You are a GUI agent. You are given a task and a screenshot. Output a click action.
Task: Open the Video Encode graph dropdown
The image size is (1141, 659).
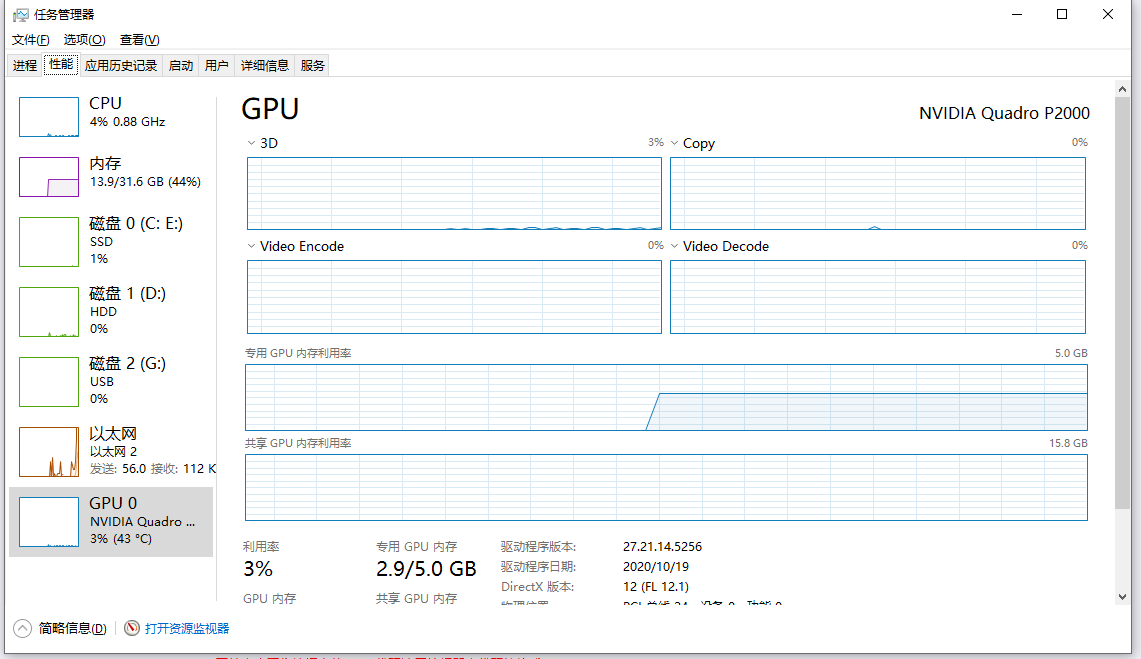pyautogui.click(x=251, y=247)
